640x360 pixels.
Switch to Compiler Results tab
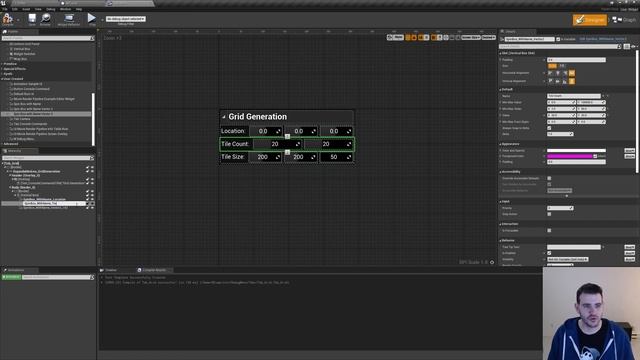pyautogui.click(x=154, y=270)
